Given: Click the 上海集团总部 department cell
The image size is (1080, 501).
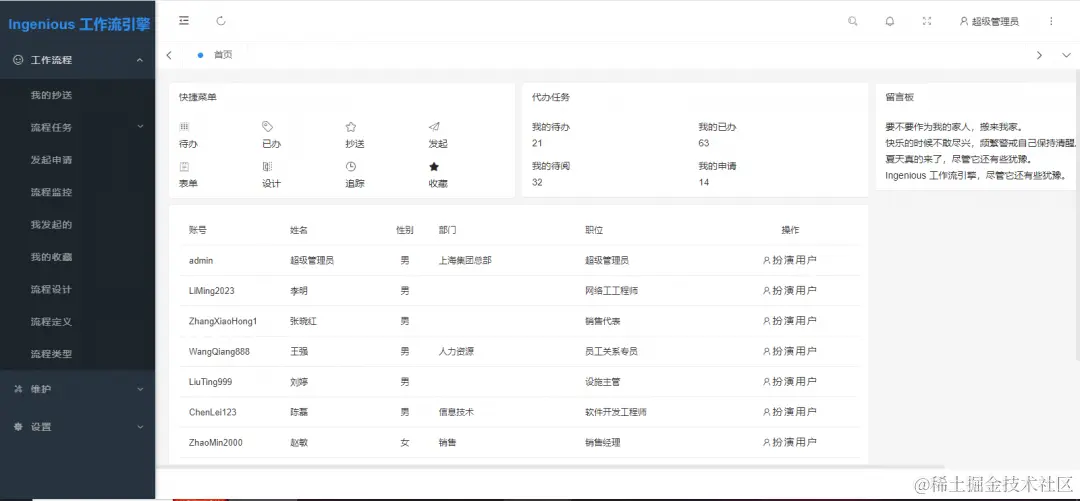Looking at the screenshot, I should [465, 260].
